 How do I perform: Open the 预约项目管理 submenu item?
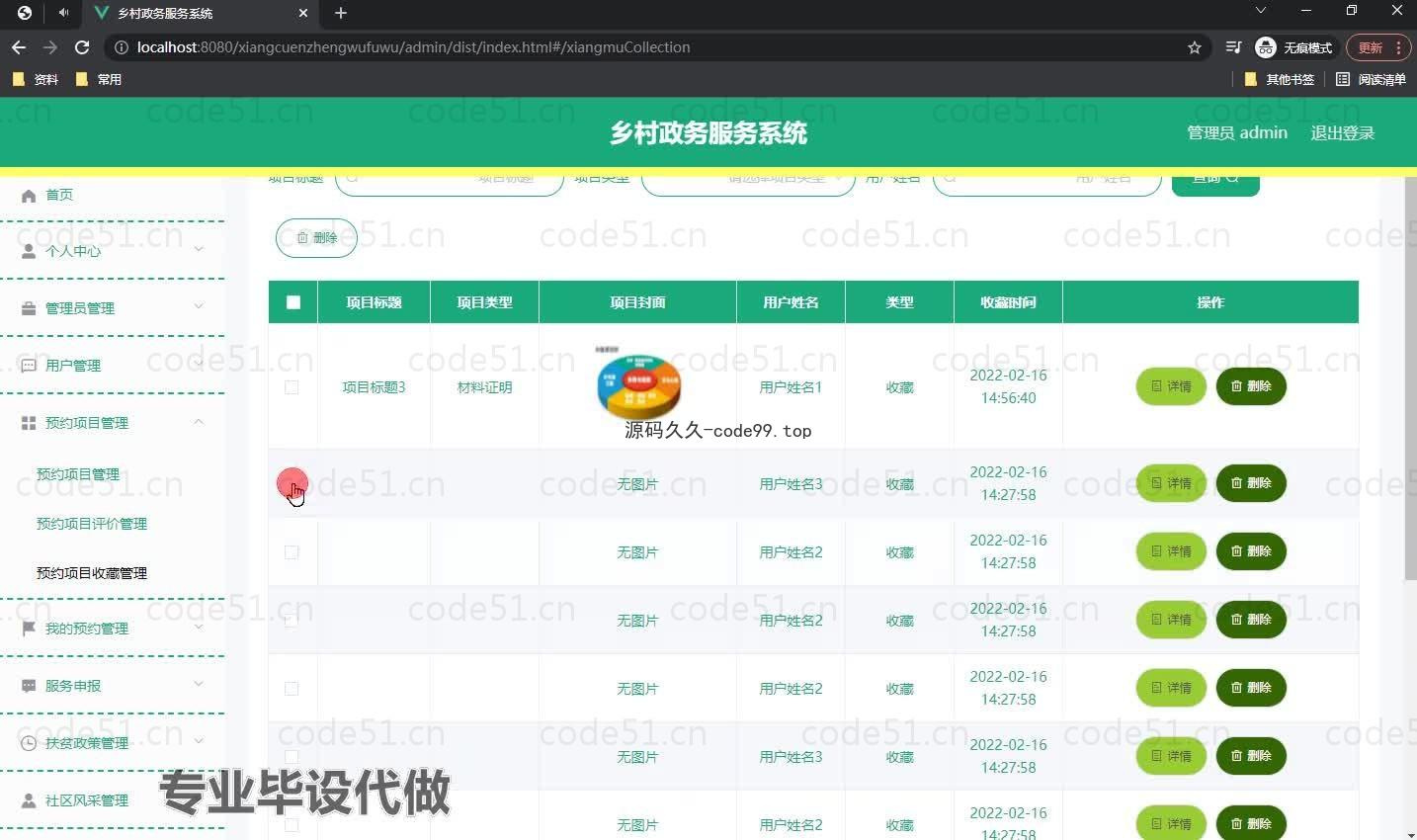[x=78, y=474]
